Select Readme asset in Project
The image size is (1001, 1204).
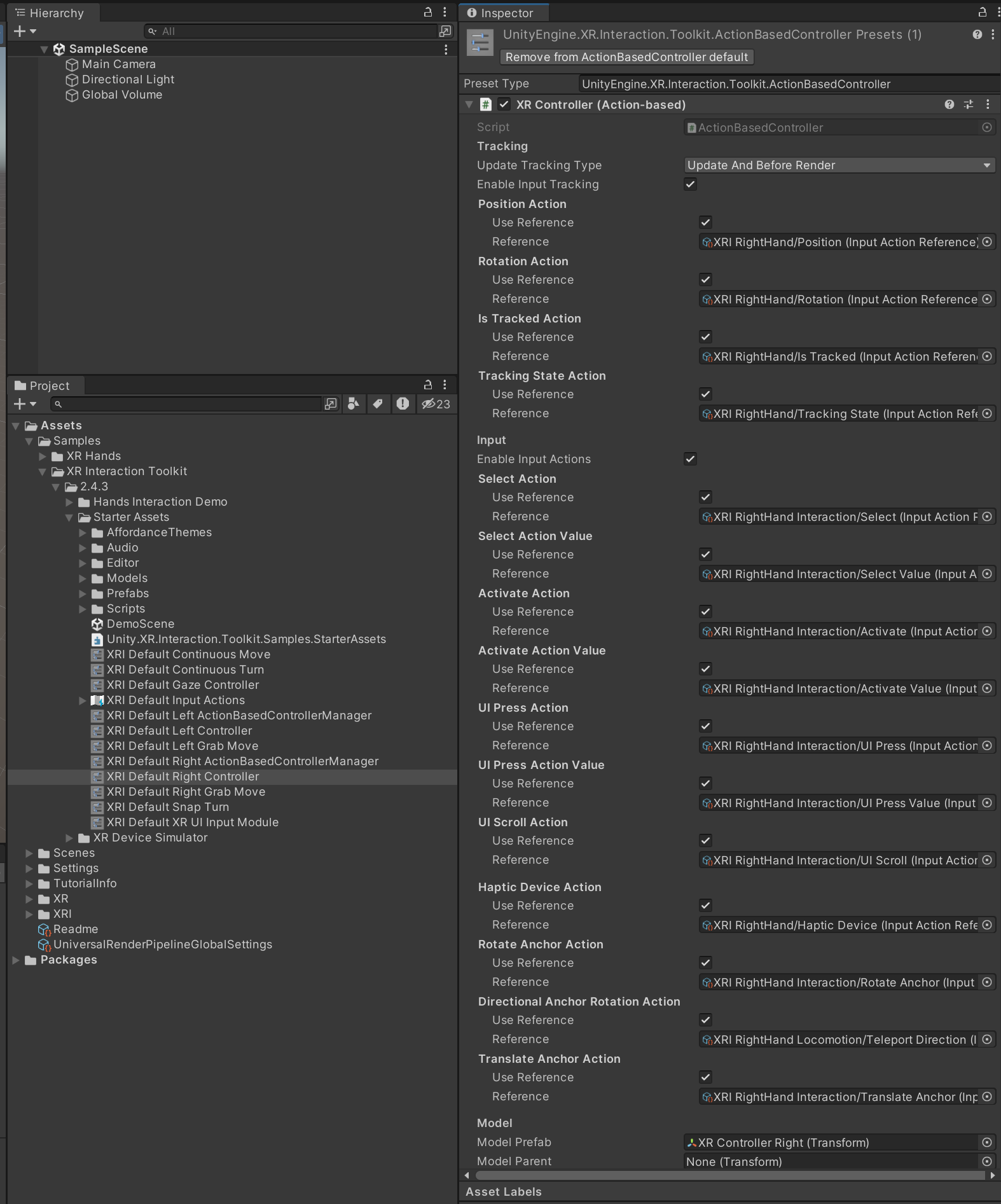pos(76,929)
